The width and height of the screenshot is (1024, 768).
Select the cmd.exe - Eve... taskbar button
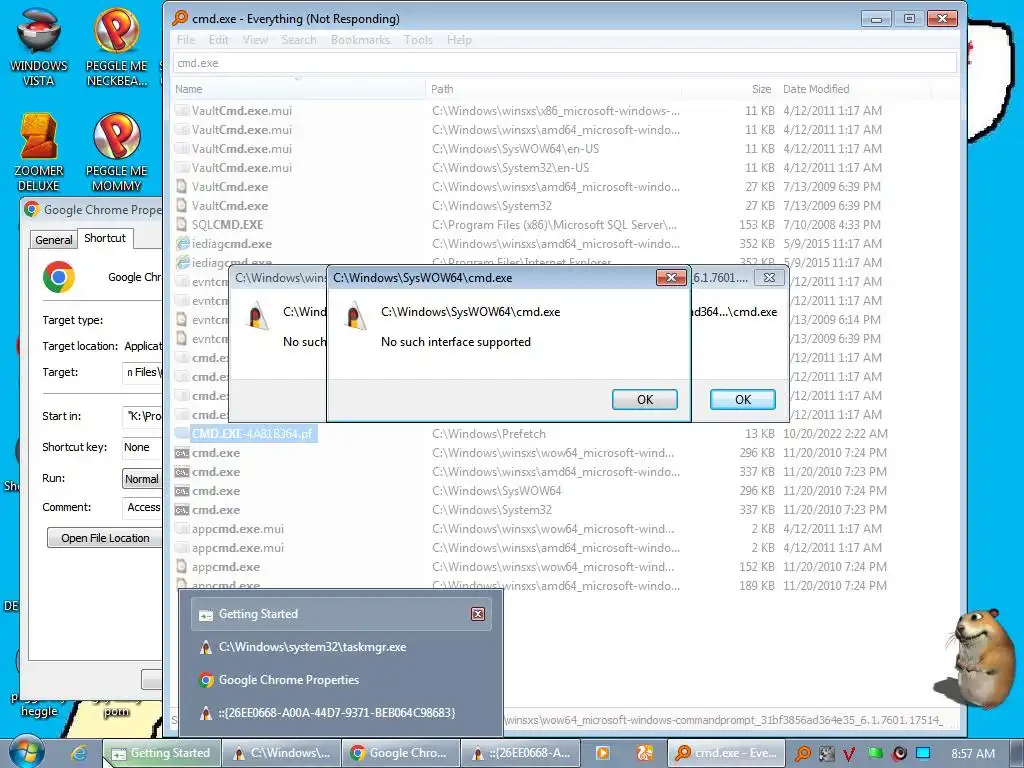point(726,753)
